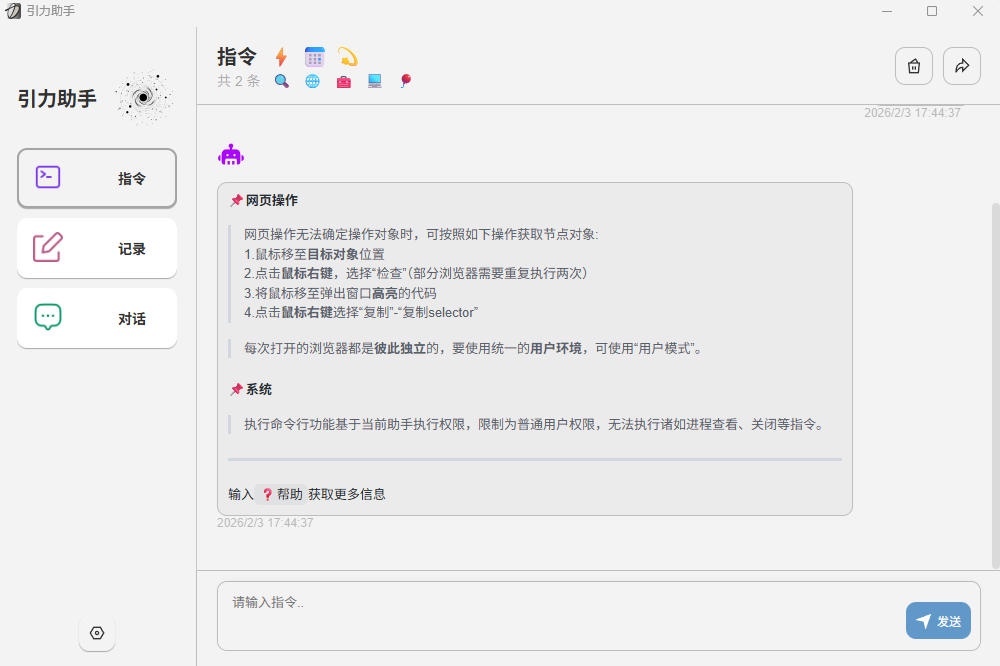1000x666 pixels.
Task: Click the message timestamp below the card
Action: point(265,522)
